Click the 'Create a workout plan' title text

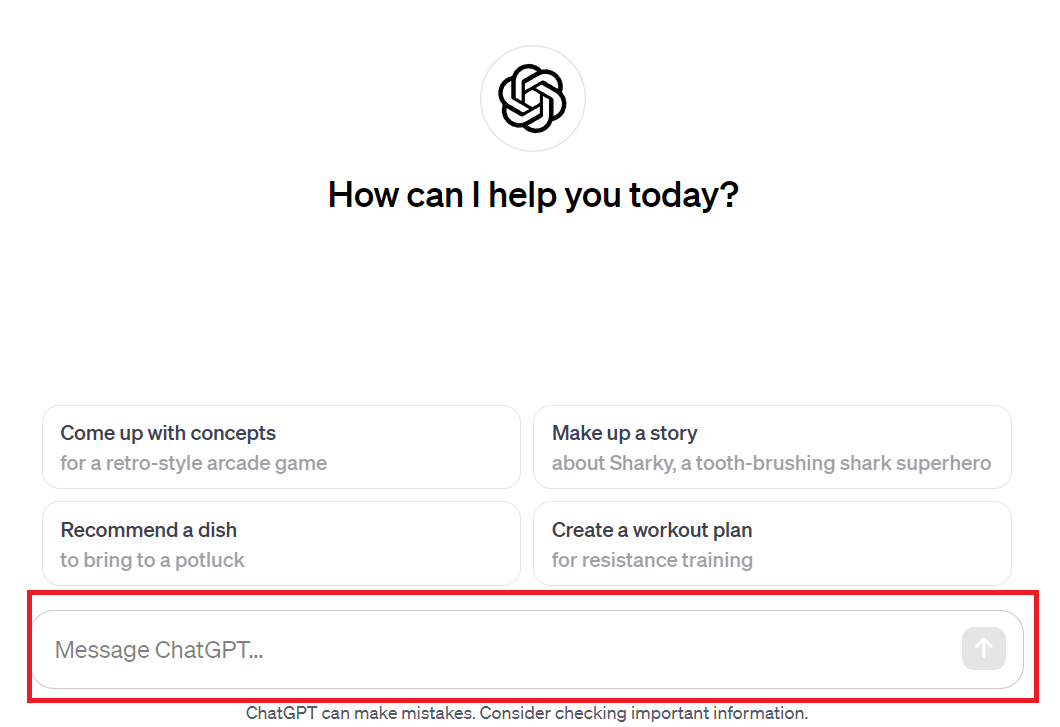[x=652, y=530]
